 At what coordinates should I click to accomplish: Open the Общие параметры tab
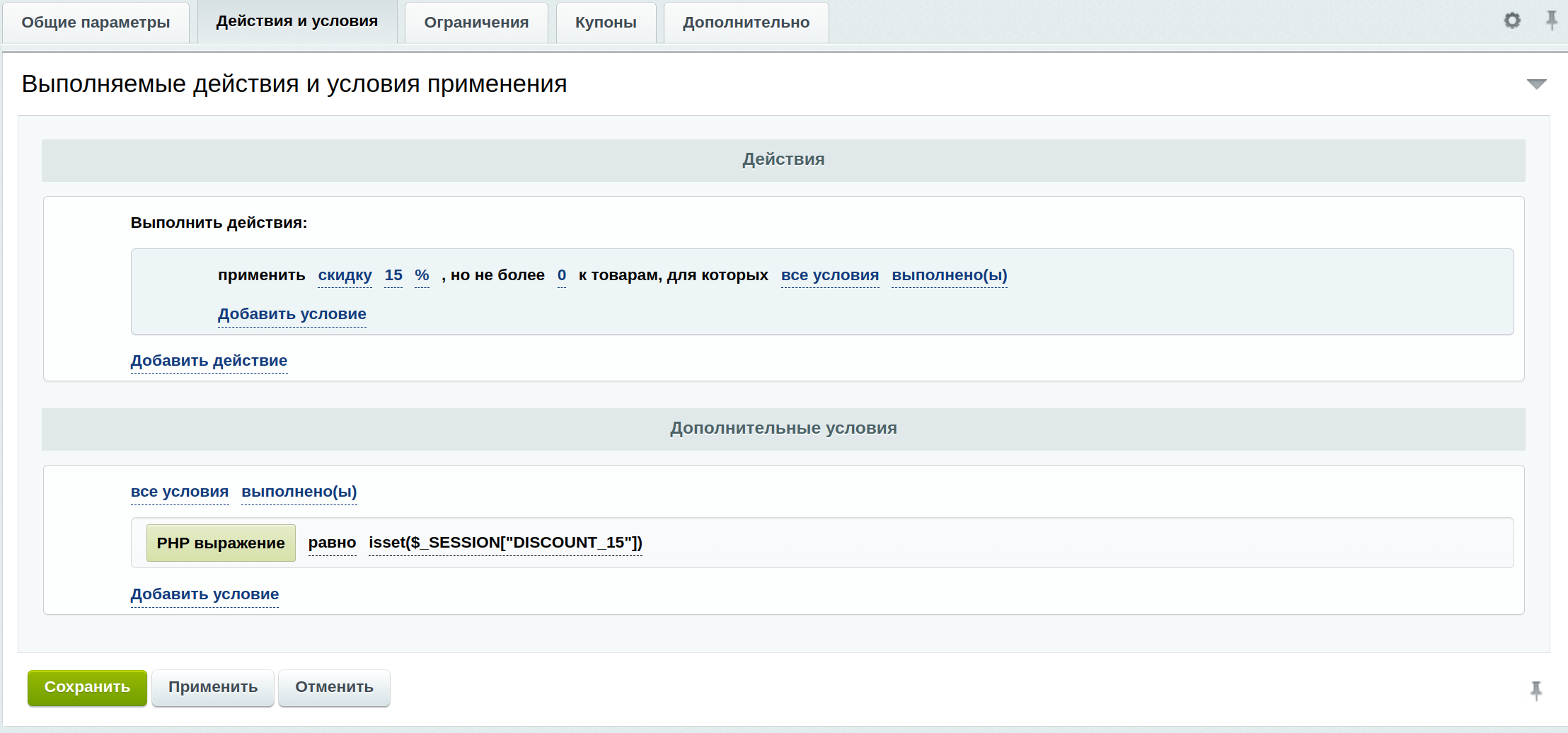[96, 23]
